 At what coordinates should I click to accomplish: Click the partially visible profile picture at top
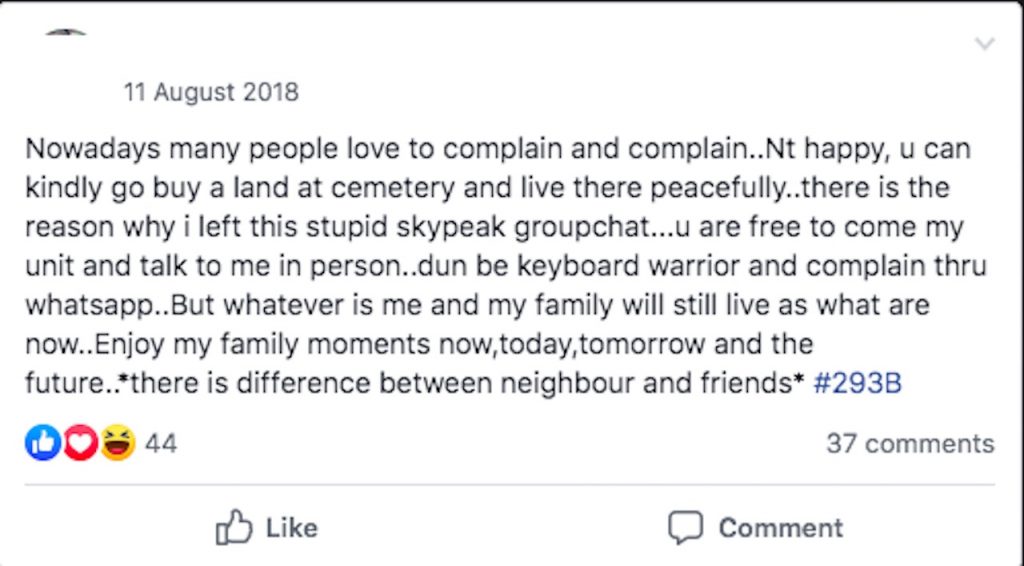[x=66, y=34]
